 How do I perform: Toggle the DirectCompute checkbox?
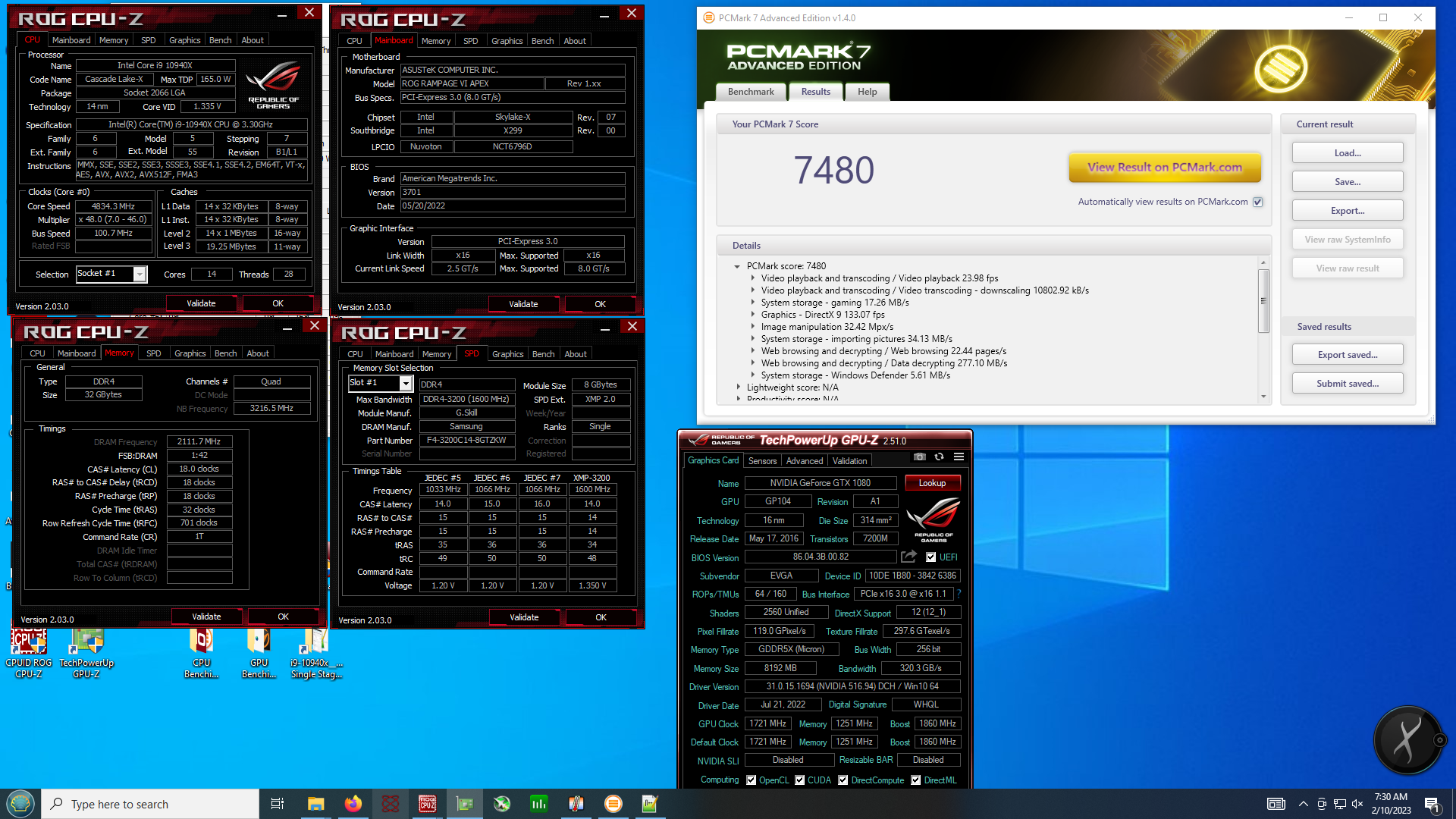(x=843, y=780)
